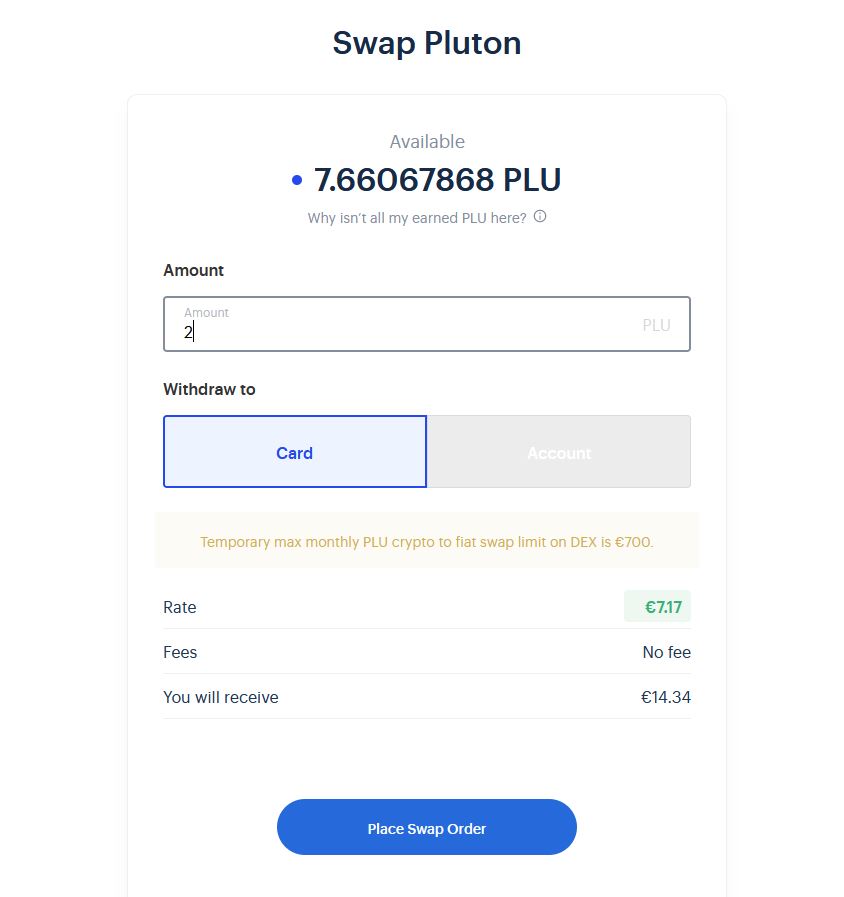
Task: Click the Swap Pluton page heading
Action: click(x=427, y=43)
